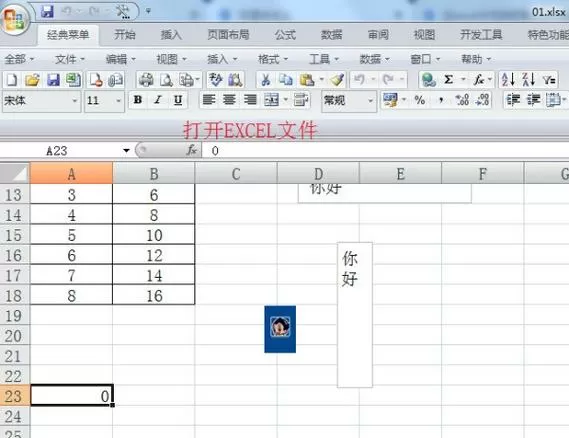This screenshot has width=569, height=438.
Task: Click the Percent style icon
Action: tap(420, 100)
